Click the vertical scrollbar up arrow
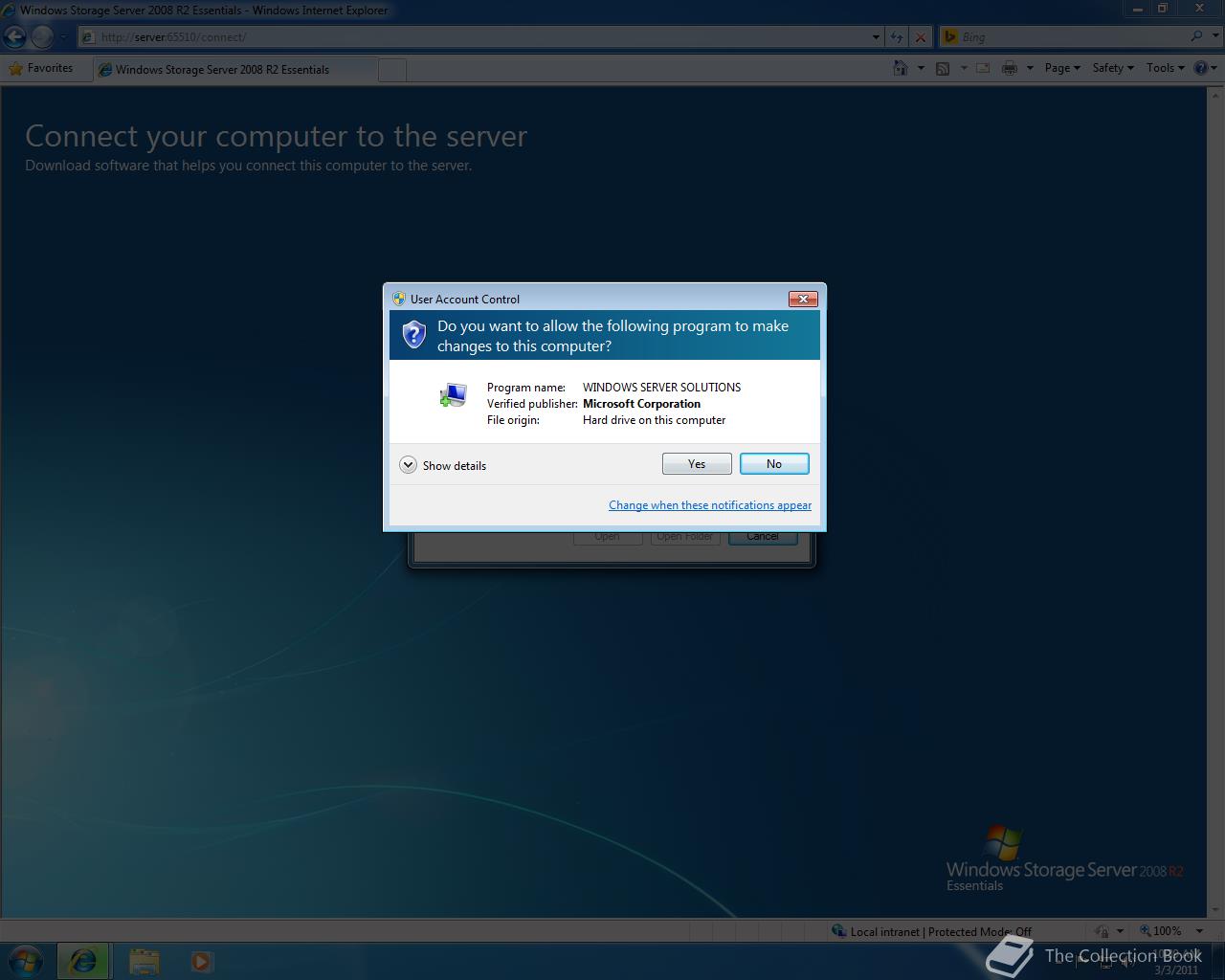Image resolution: width=1225 pixels, height=980 pixels. pyautogui.click(x=1216, y=94)
